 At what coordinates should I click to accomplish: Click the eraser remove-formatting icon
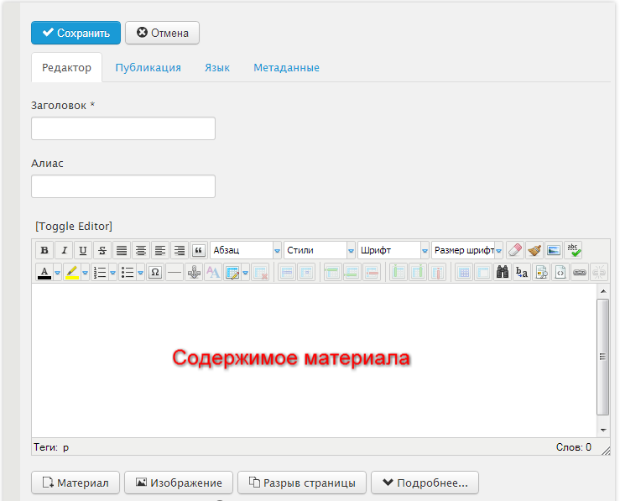tap(515, 250)
